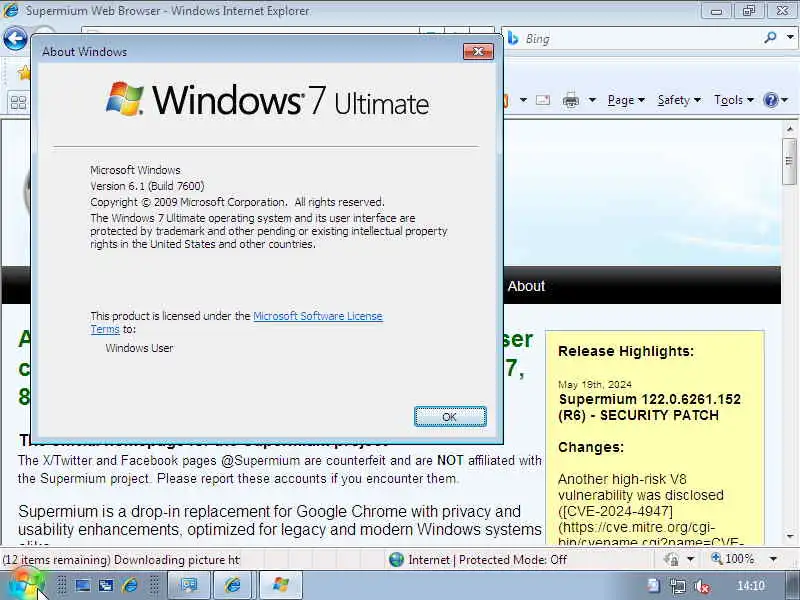Viewport: 800px width, 600px height.
Task: Open the zoom level dropdown arrow
Action: tap(773, 560)
